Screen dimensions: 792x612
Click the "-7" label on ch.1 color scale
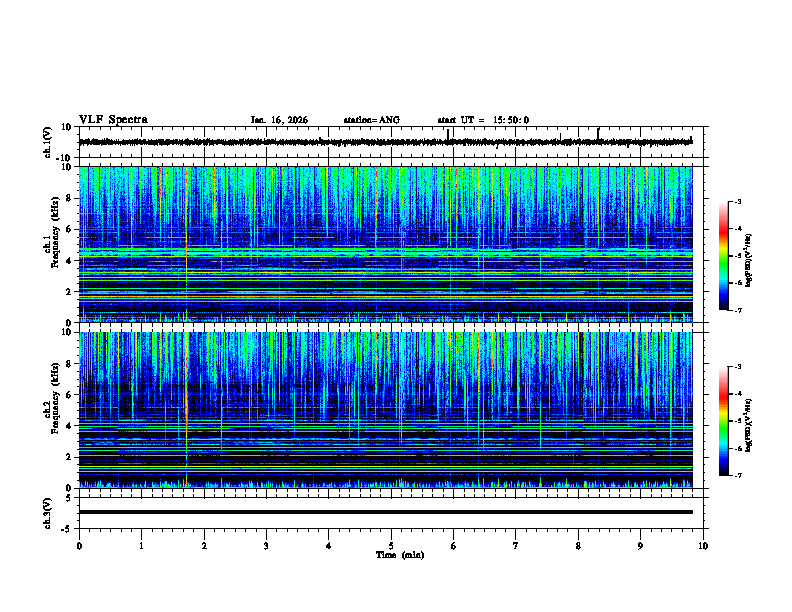(x=737, y=310)
